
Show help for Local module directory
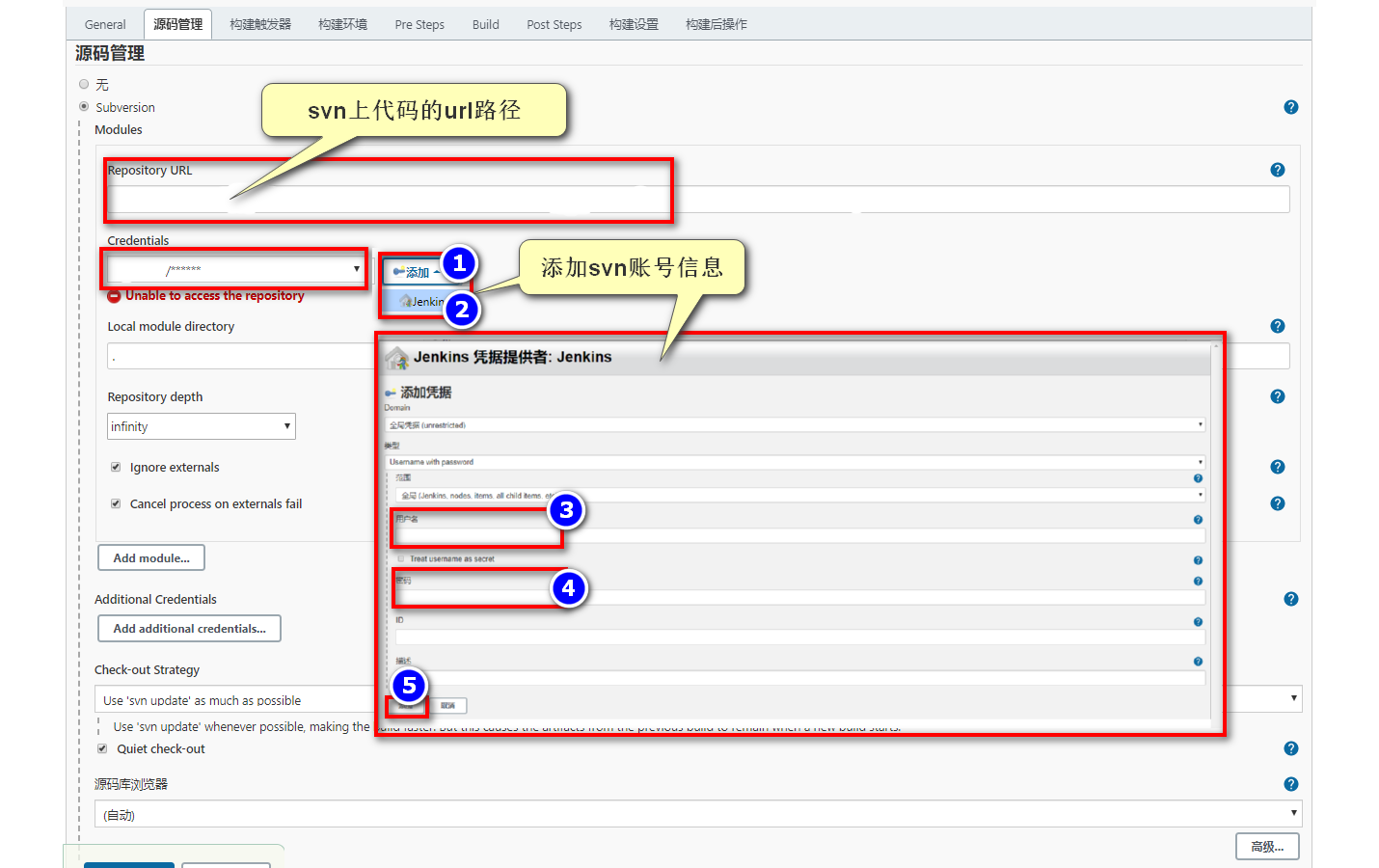(x=1277, y=326)
